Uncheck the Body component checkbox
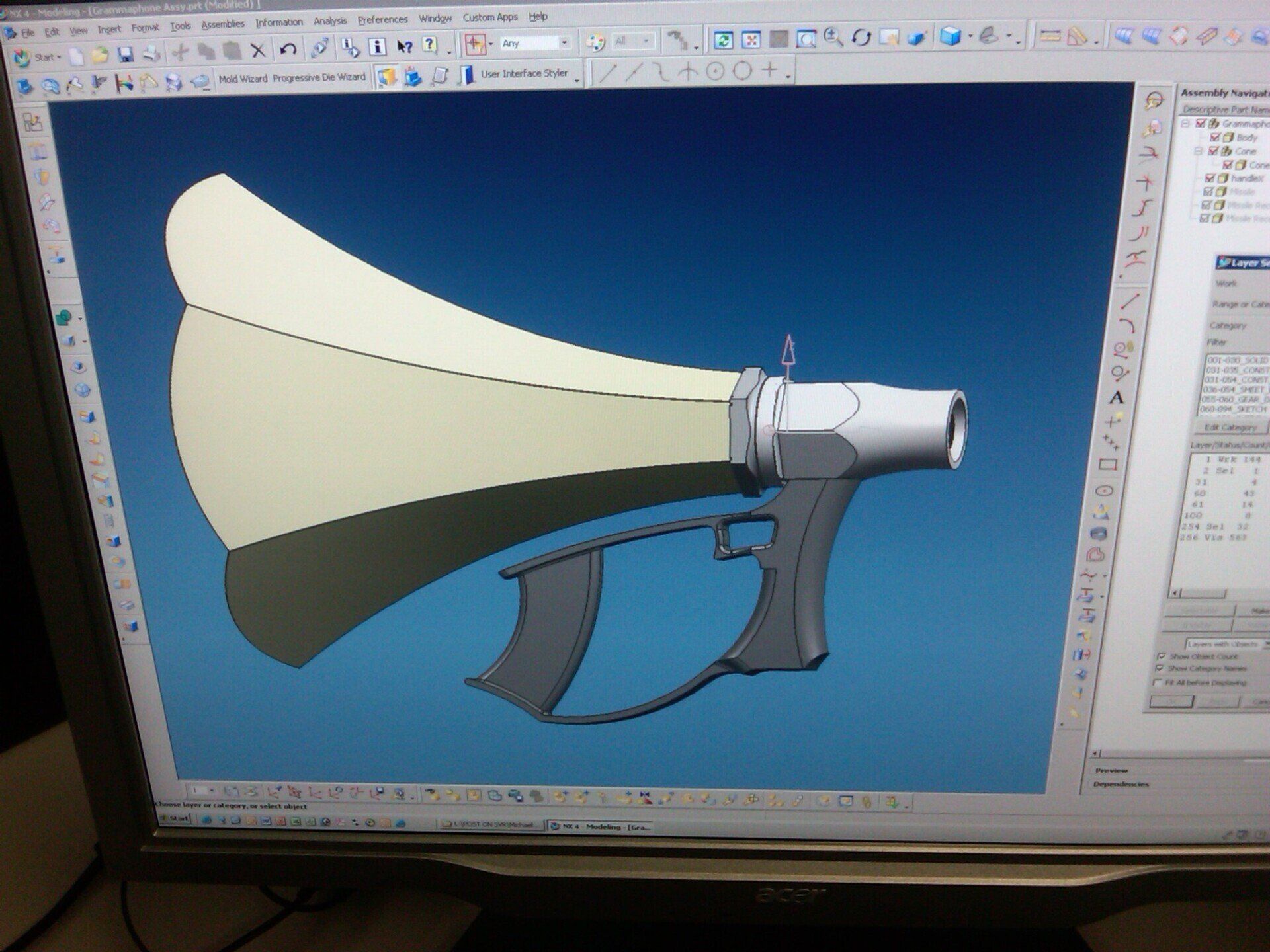Screen dimensions: 1270x952 point(1215,138)
